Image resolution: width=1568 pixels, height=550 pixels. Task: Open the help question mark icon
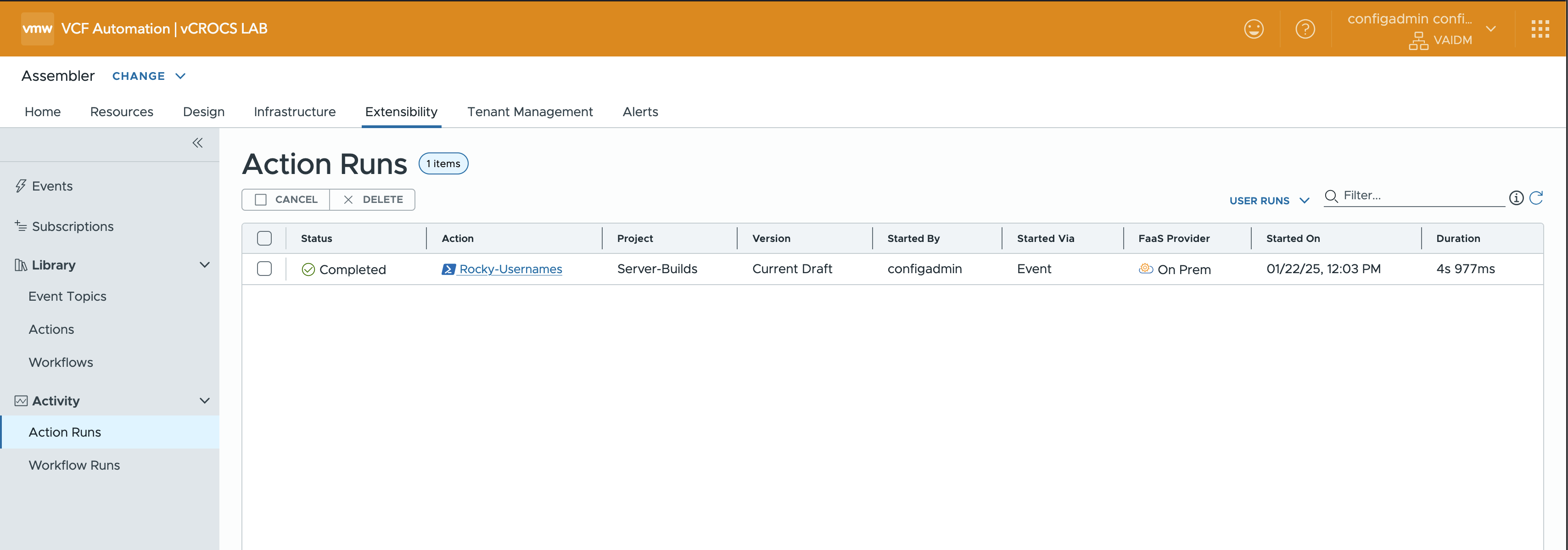coord(1305,28)
